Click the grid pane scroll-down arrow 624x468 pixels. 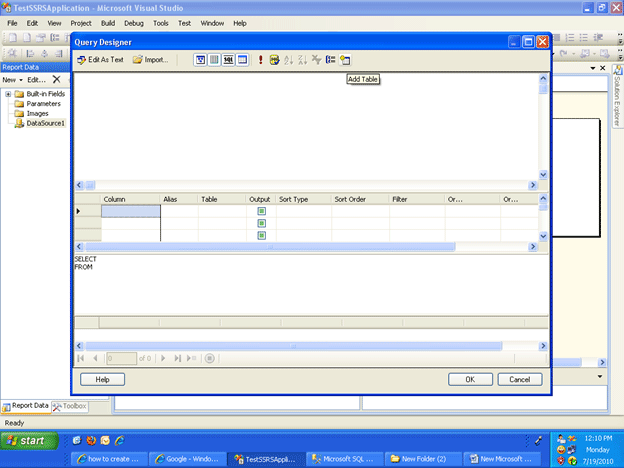tap(543, 236)
